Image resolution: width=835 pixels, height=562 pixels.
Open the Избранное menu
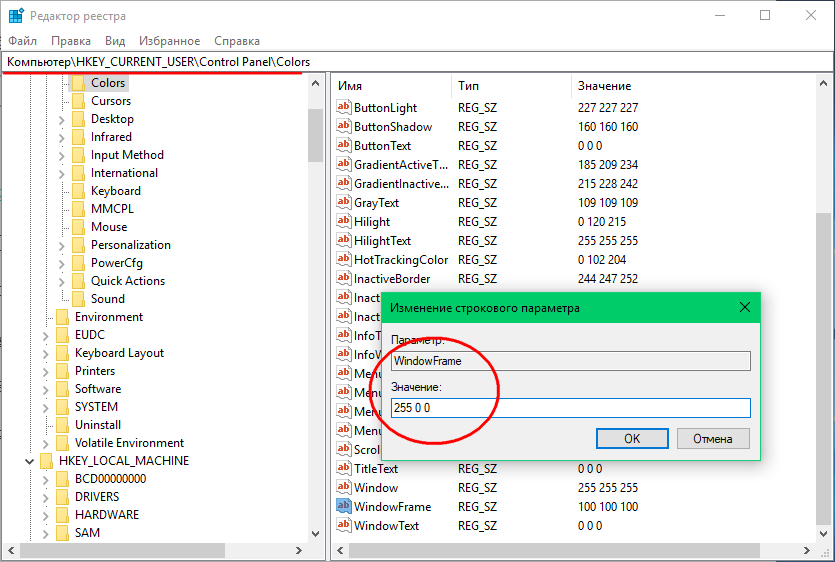click(169, 41)
